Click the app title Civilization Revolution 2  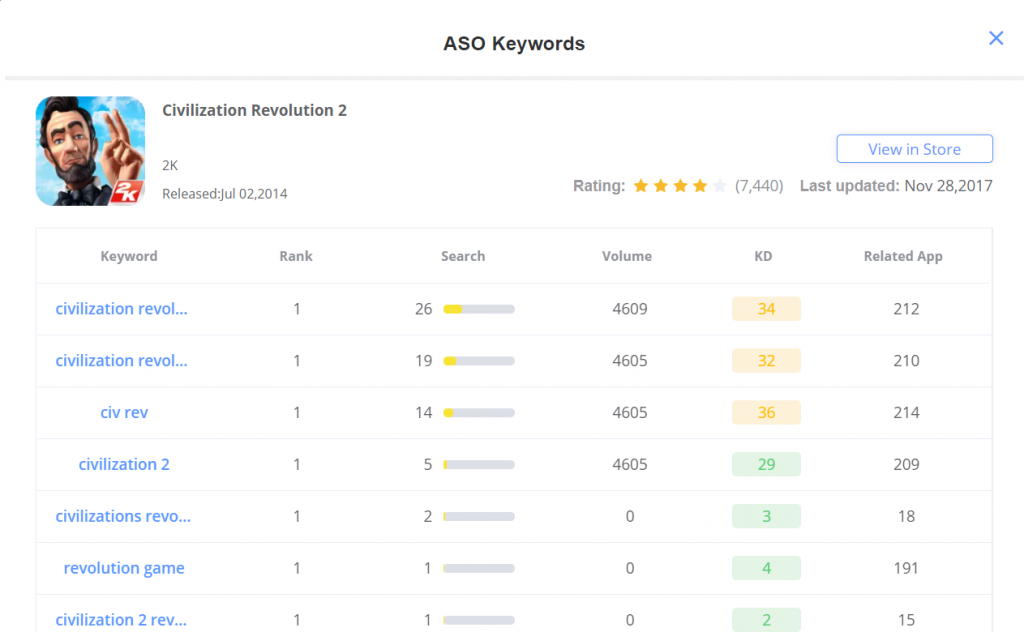click(255, 110)
